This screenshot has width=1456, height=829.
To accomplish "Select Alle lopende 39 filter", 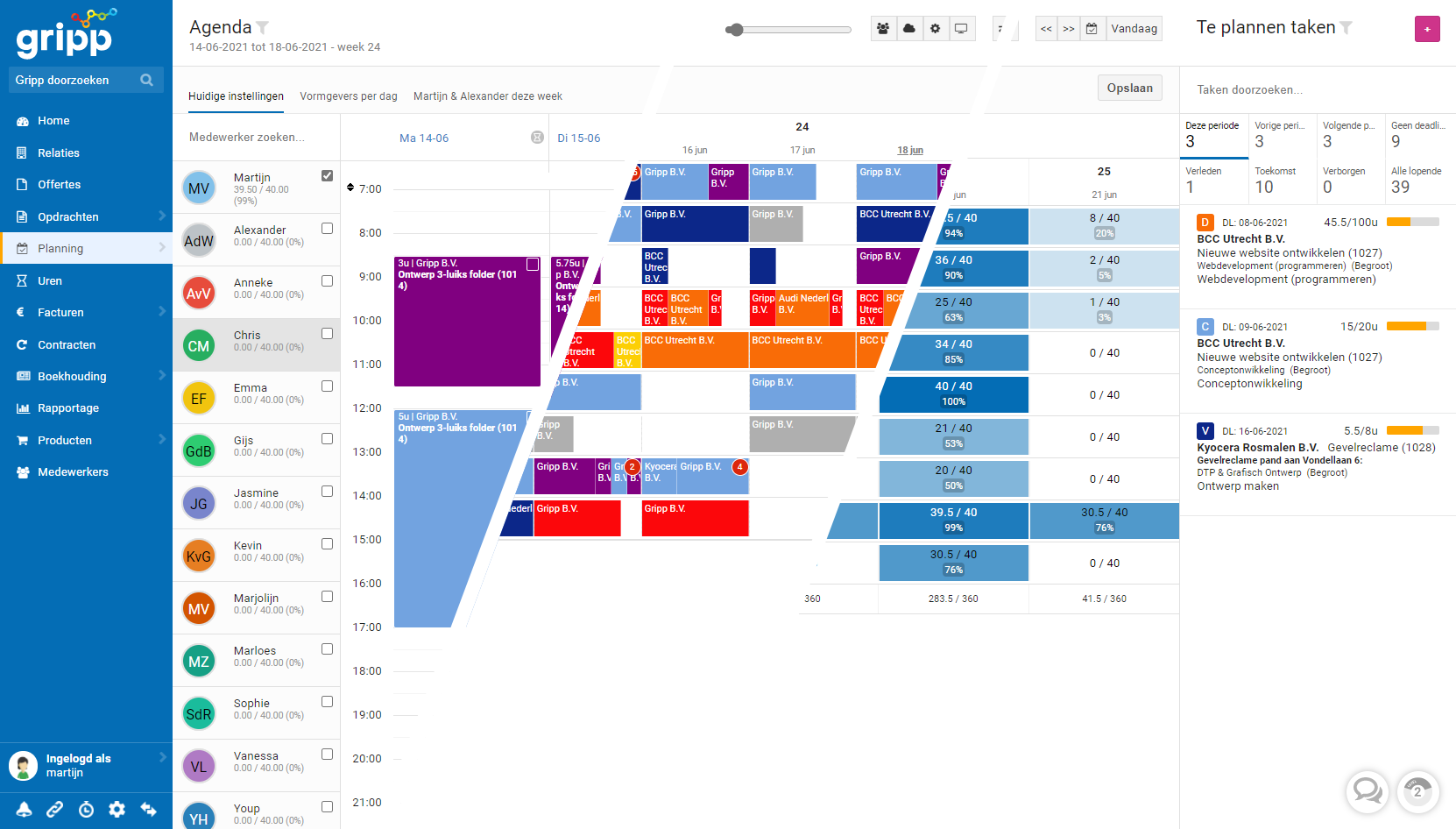I will pyautogui.click(x=1419, y=181).
